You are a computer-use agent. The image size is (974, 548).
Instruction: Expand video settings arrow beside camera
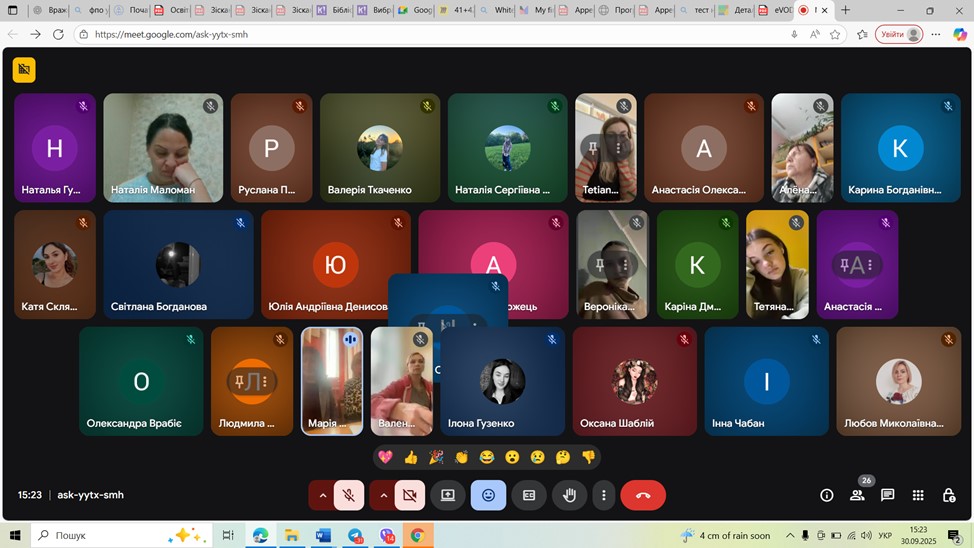[x=383, y=495]
